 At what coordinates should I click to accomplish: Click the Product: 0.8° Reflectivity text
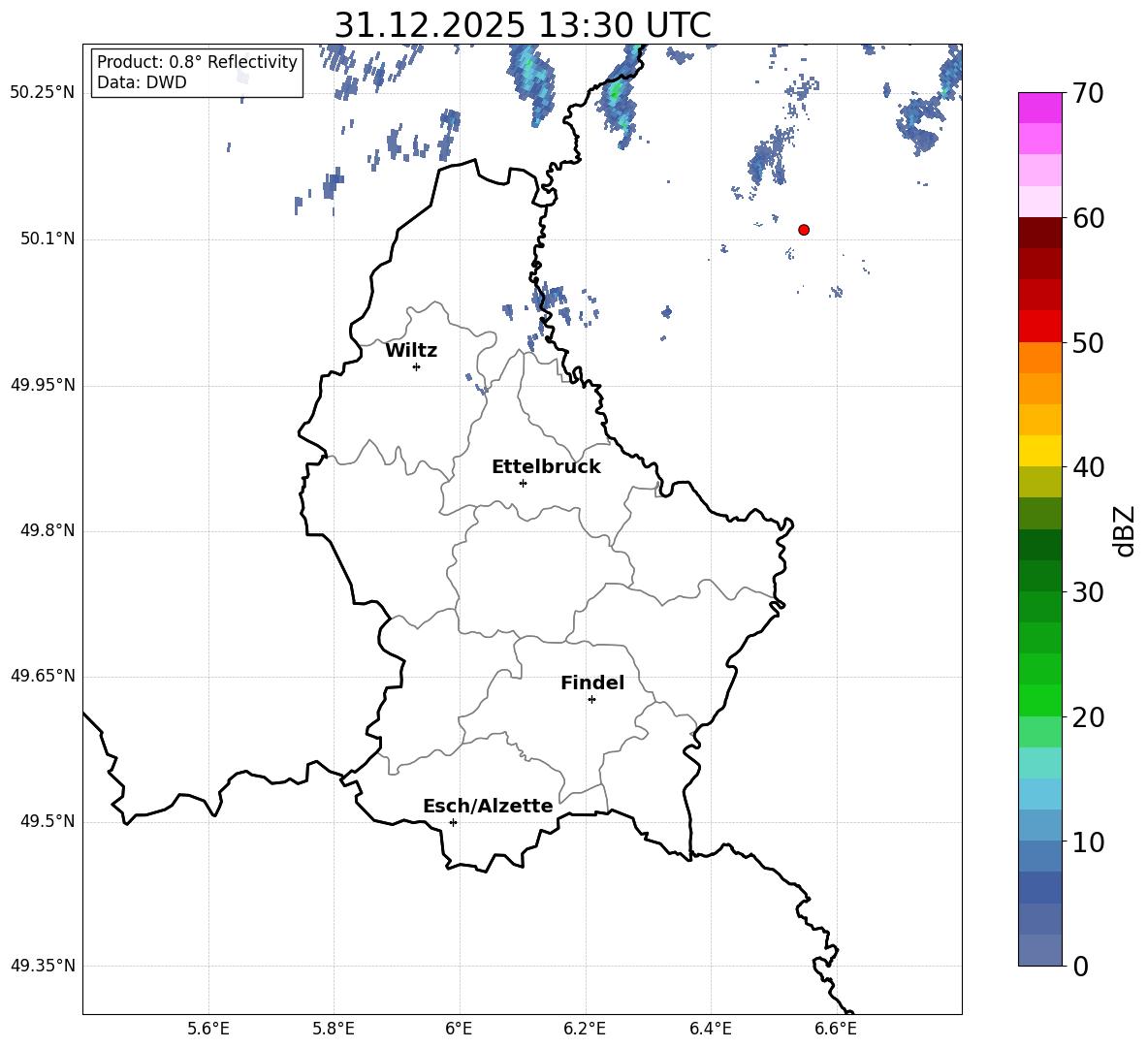197,61
